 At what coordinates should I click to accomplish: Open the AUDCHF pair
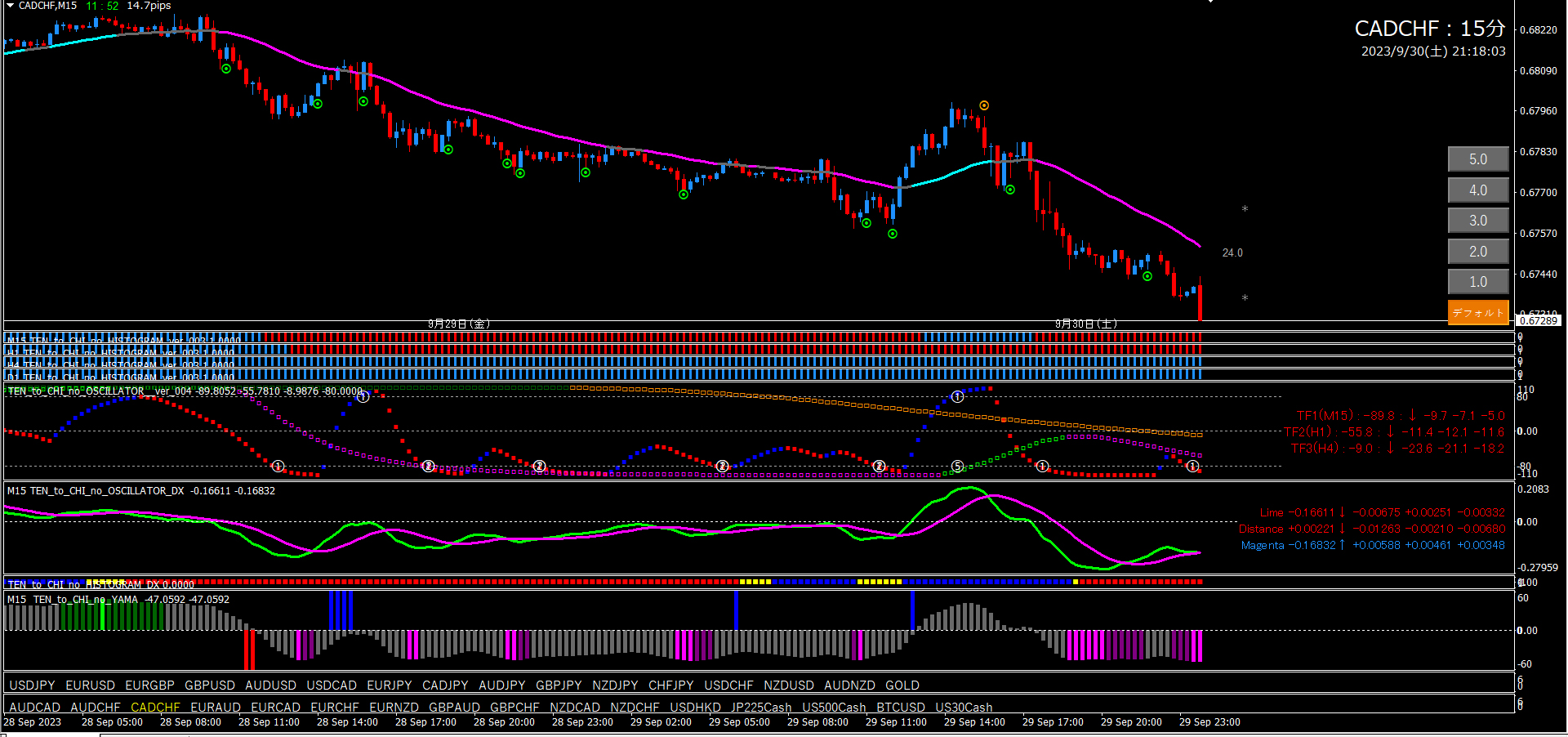tap(96, 708)
